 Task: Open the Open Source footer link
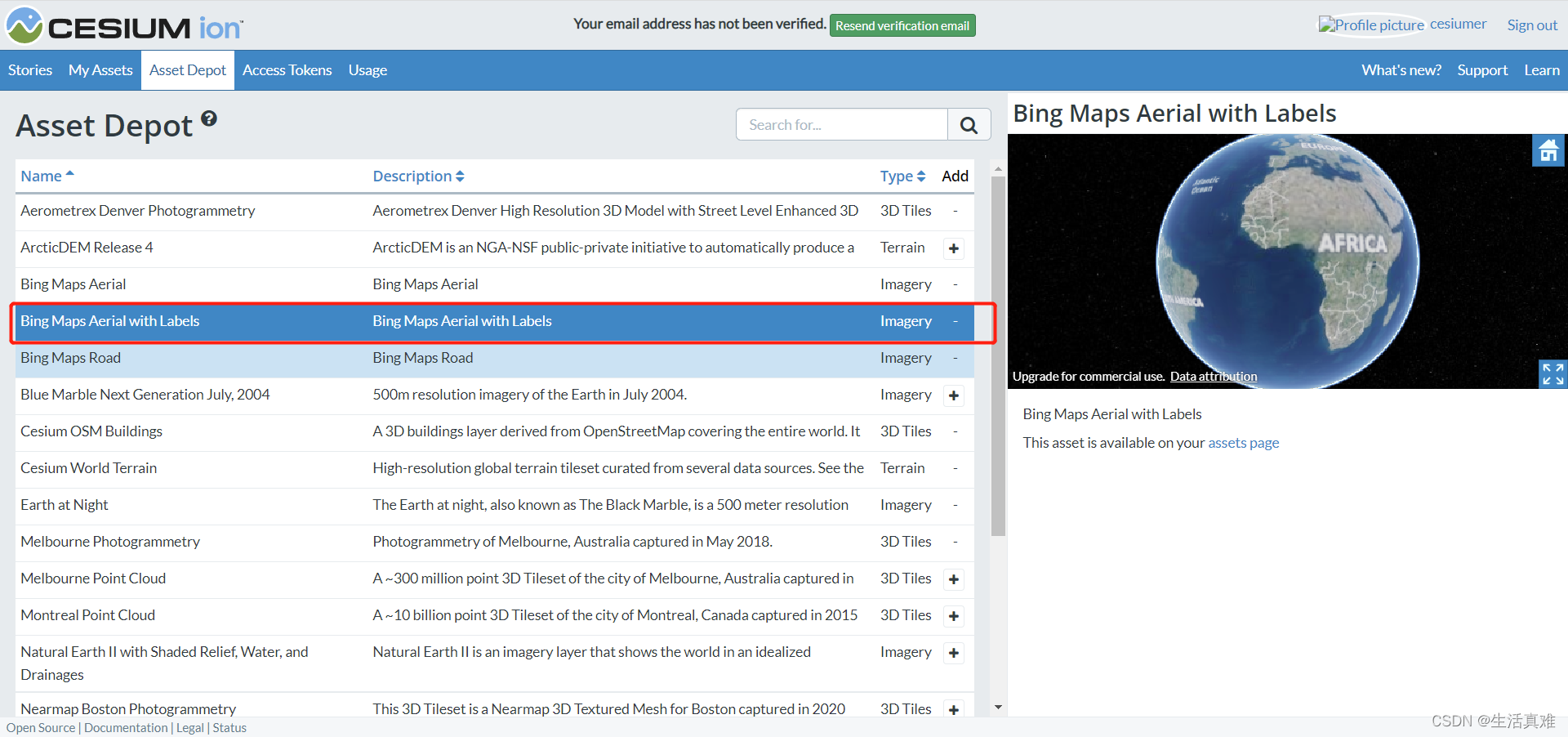pos(41,728)
